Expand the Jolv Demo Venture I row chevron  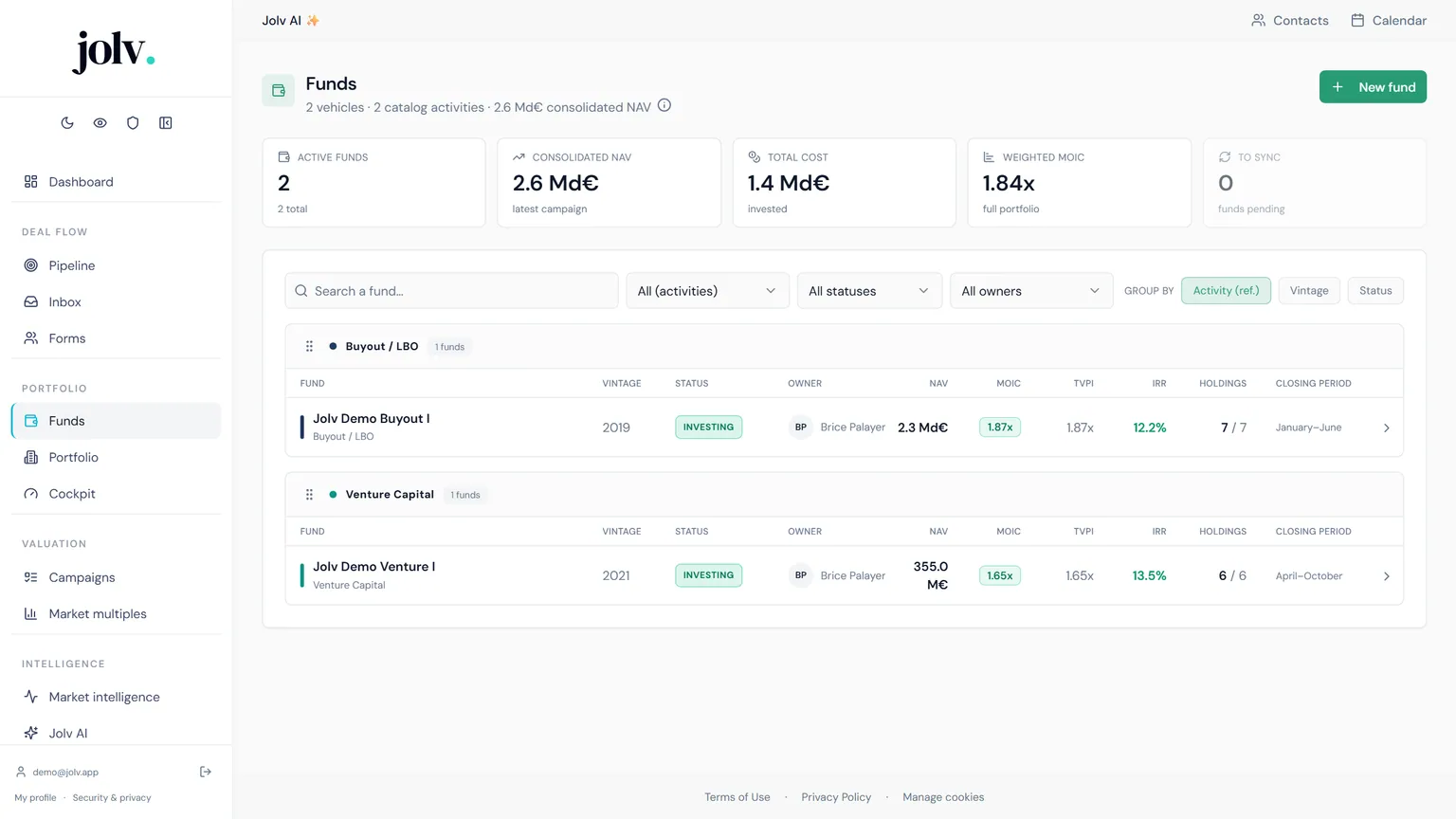tap(1386, 576)
